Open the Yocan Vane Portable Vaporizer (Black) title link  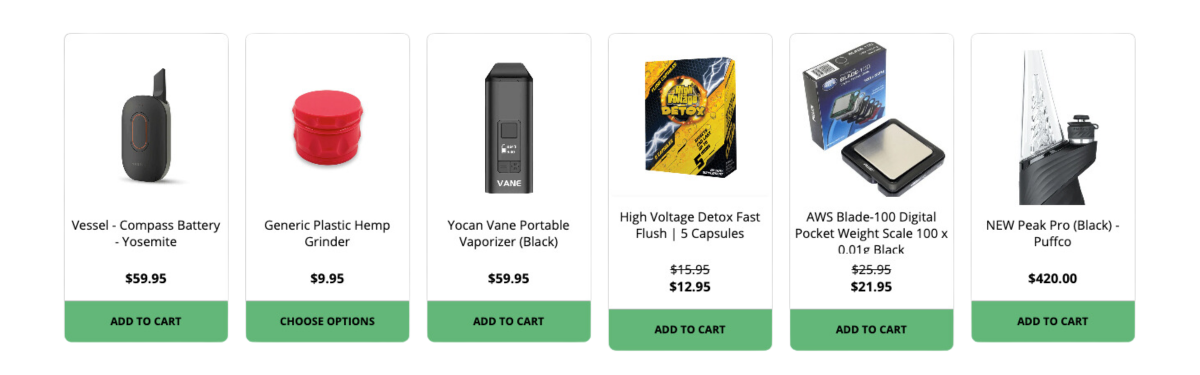click(x=508, y=234)
